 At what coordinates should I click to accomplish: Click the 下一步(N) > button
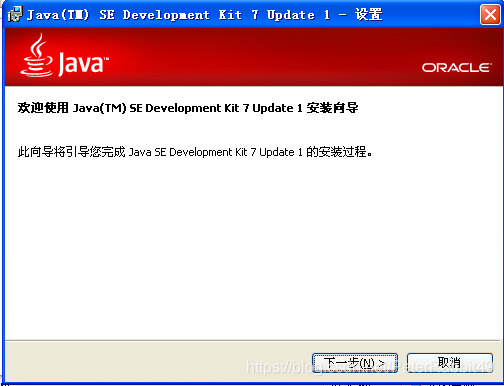(355, 363)
